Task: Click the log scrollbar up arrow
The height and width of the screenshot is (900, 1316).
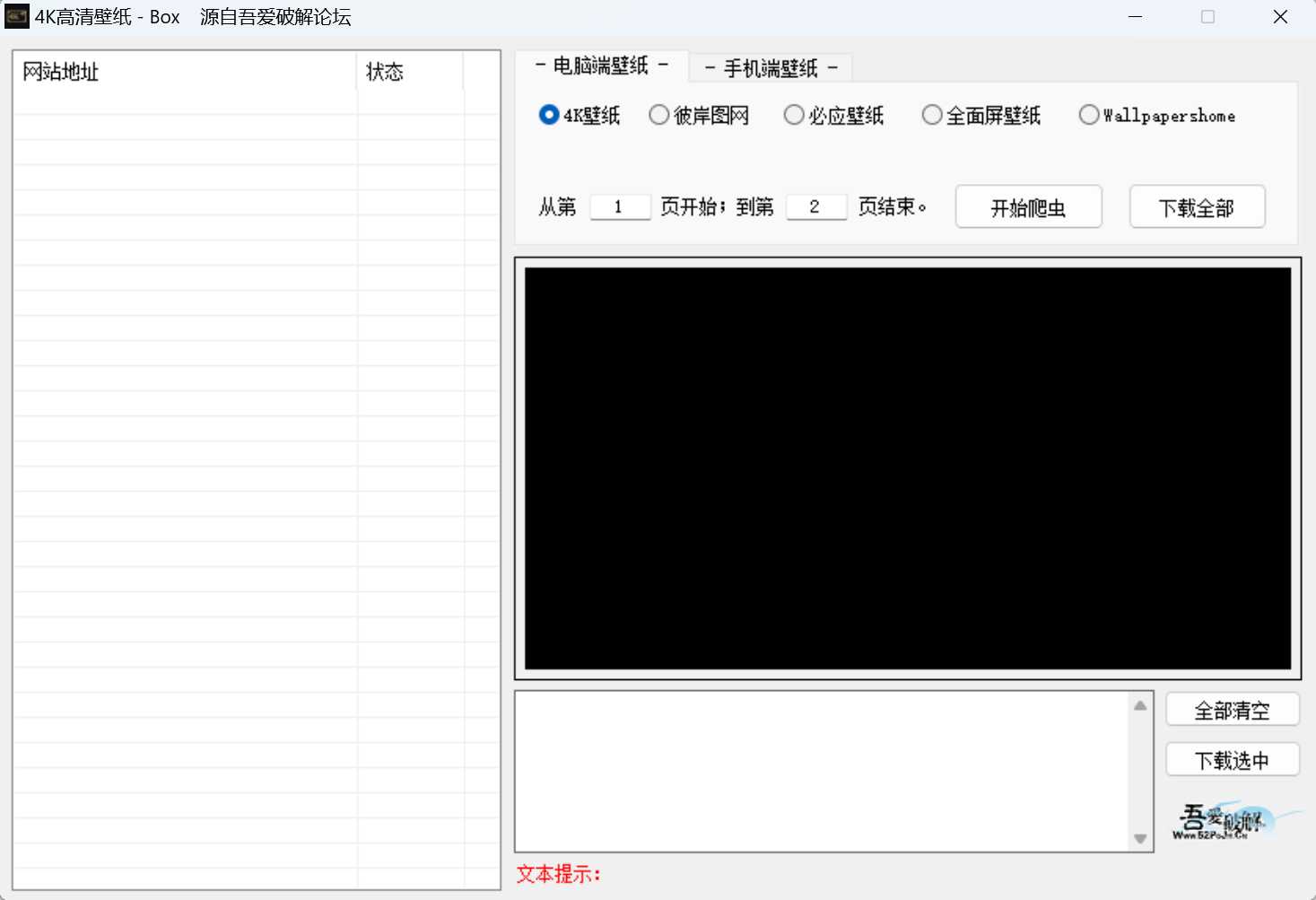Action: (x=1140, y=705)
